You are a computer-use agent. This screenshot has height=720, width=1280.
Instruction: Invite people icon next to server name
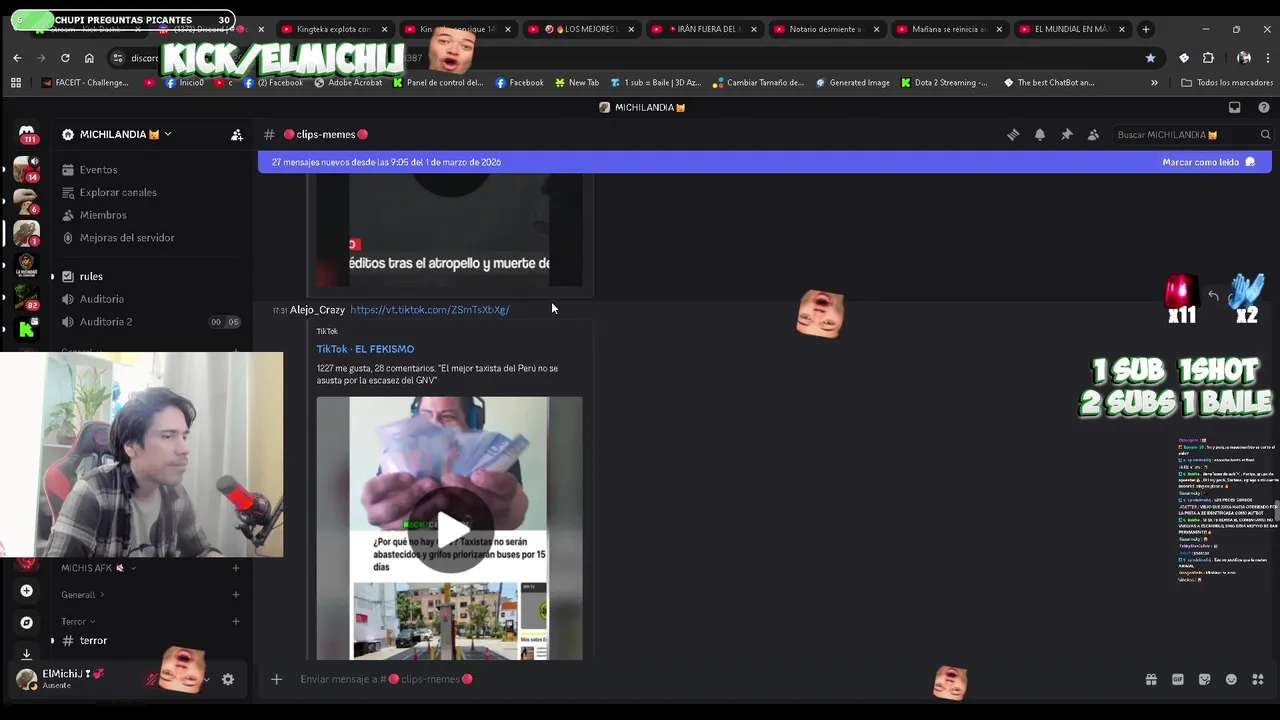237,134
